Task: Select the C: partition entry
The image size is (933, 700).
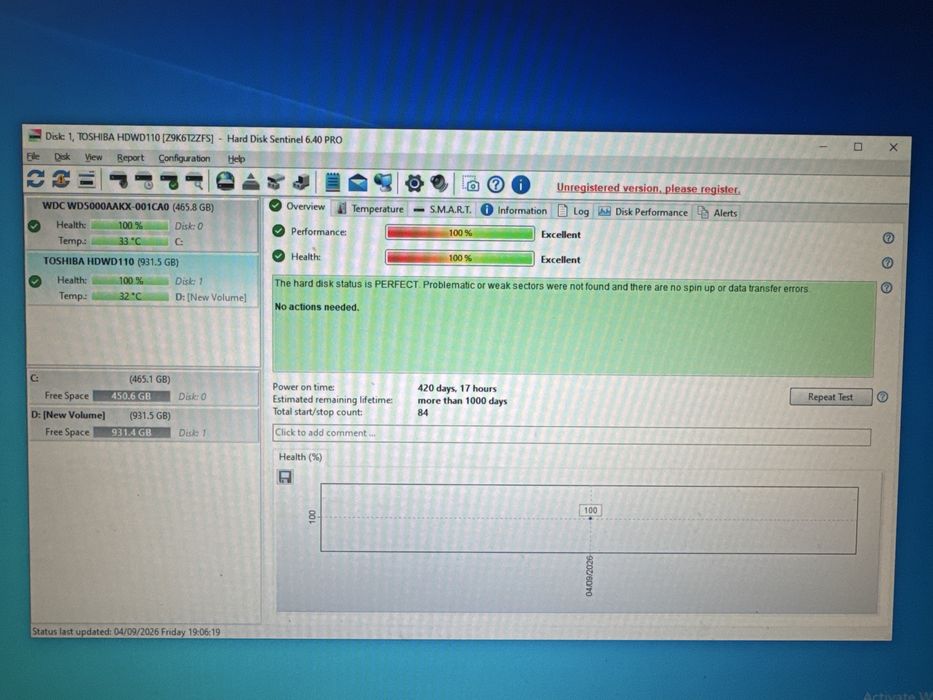Action: coord(144,388)
